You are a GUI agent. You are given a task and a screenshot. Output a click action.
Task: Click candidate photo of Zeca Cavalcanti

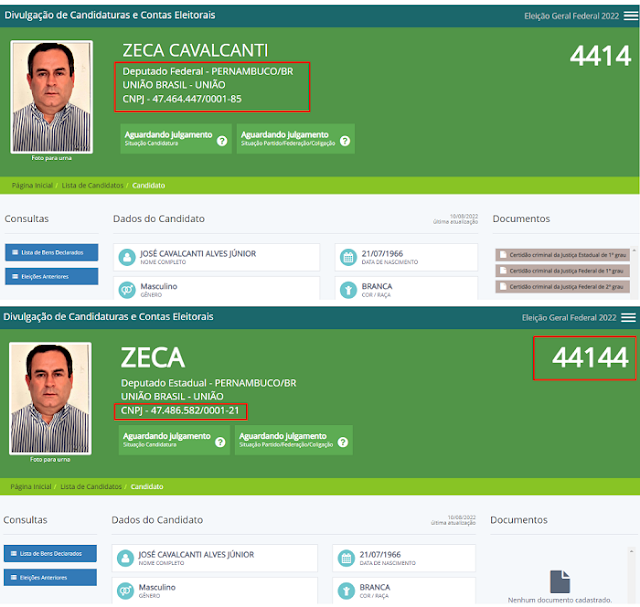51,97
